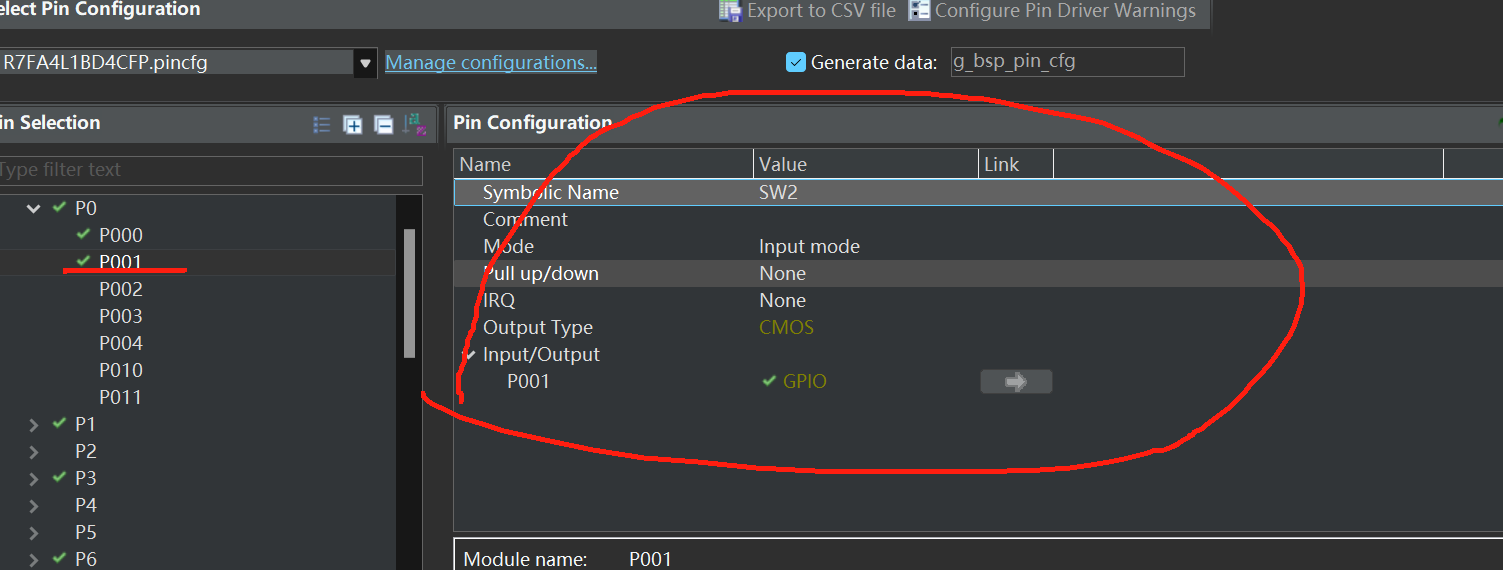Click the Symbolic Name property row label
The width and height of the screenshot is (1503, 570).
pyautogui.click(x=551, y=192)
